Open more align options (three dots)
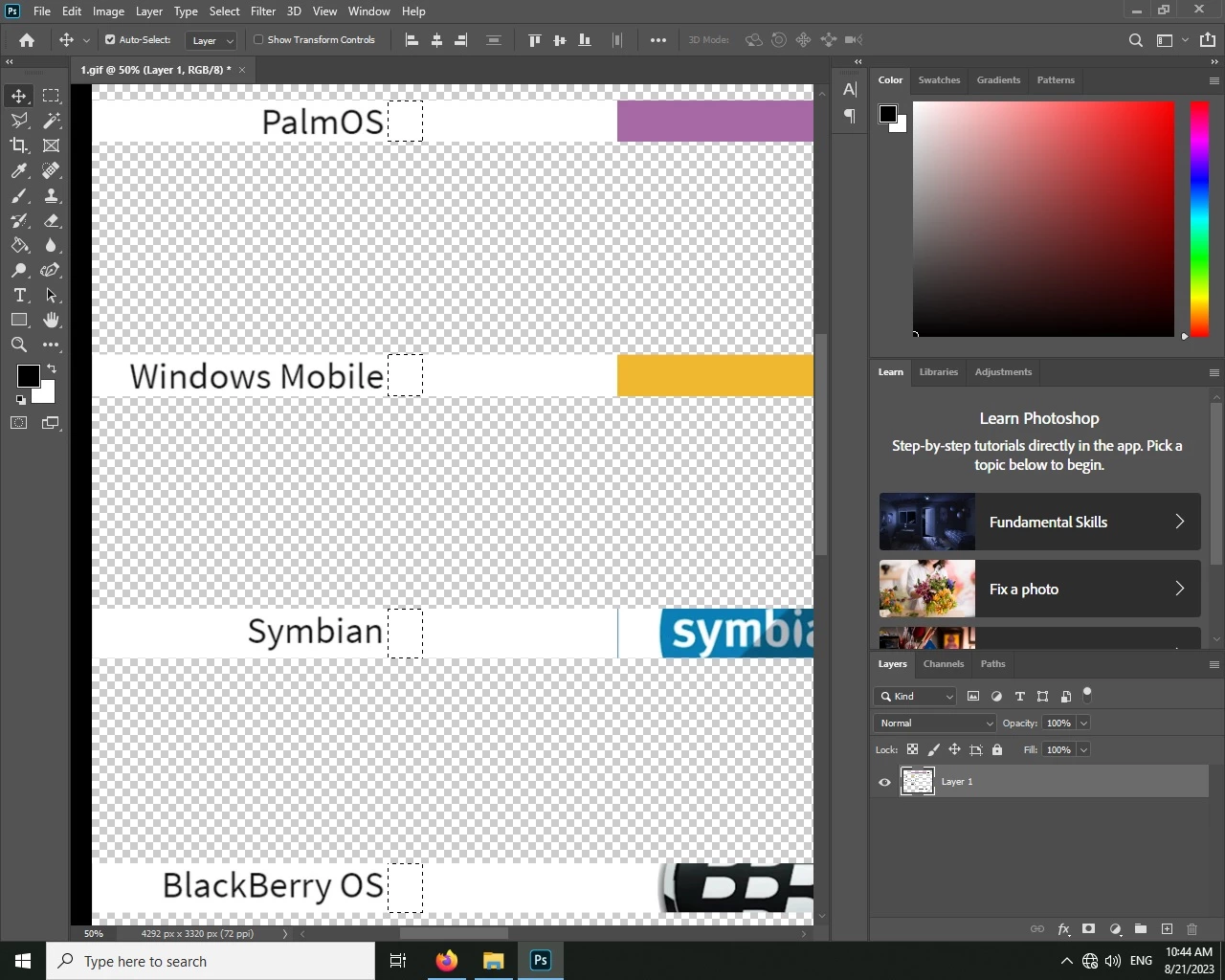The width and height of the screenshot is (1225, 980). click(x=658, y=40)
